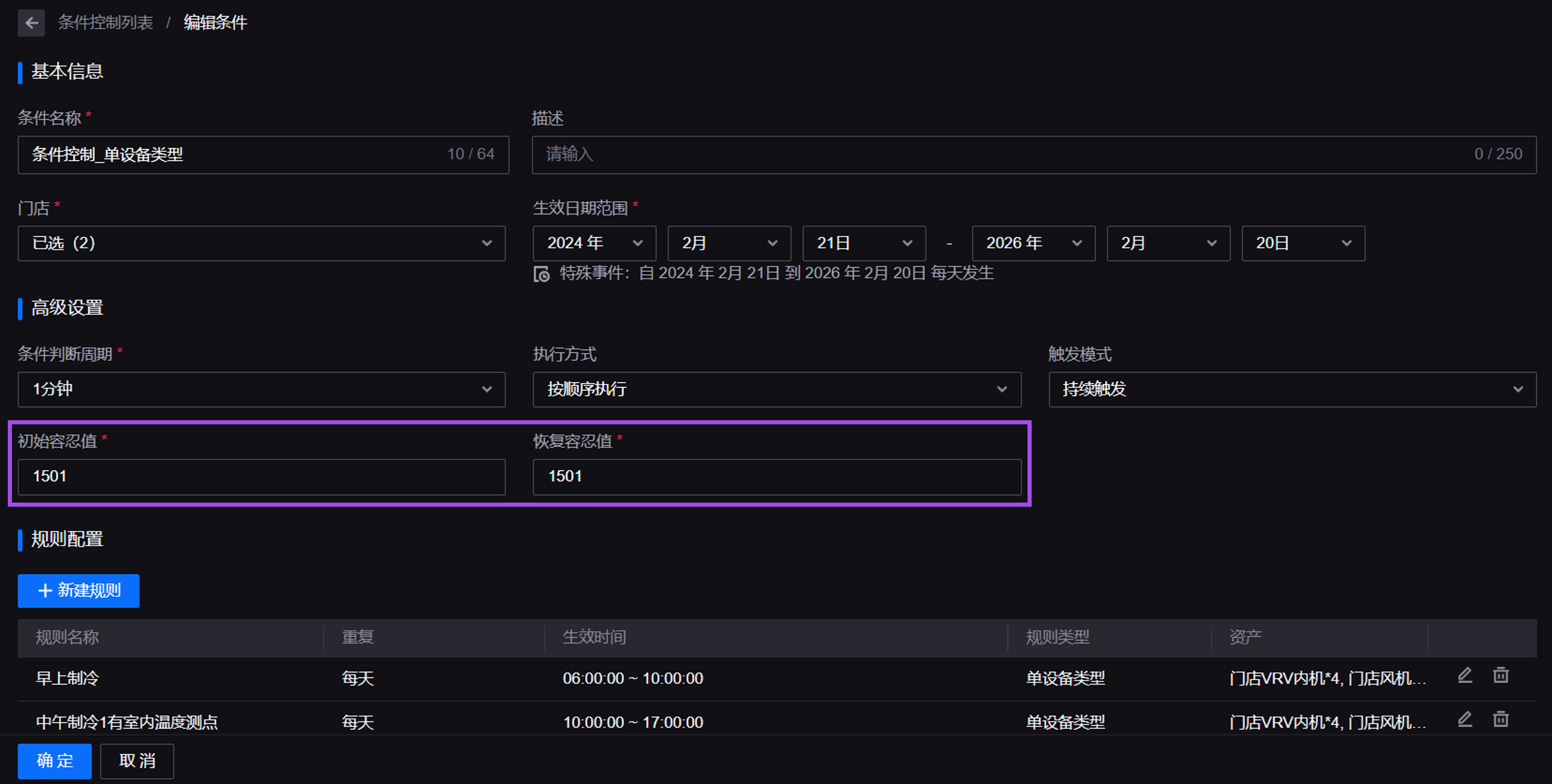Click the back arrow icon
1552x784 pixels.
tap(31, 23)
